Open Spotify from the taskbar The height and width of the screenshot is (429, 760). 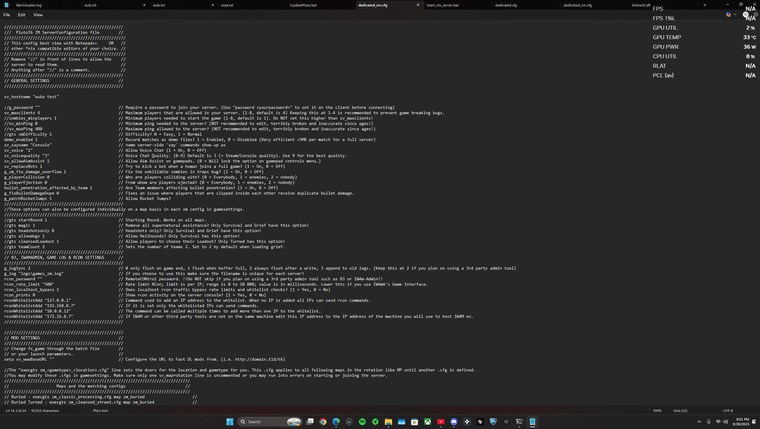(362, 422)
